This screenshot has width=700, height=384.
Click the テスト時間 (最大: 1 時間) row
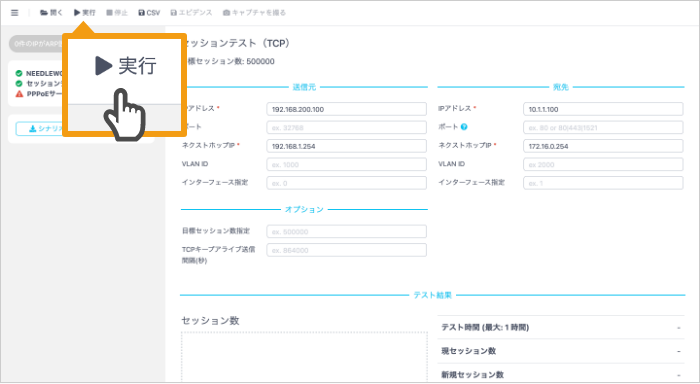point(561,327)
